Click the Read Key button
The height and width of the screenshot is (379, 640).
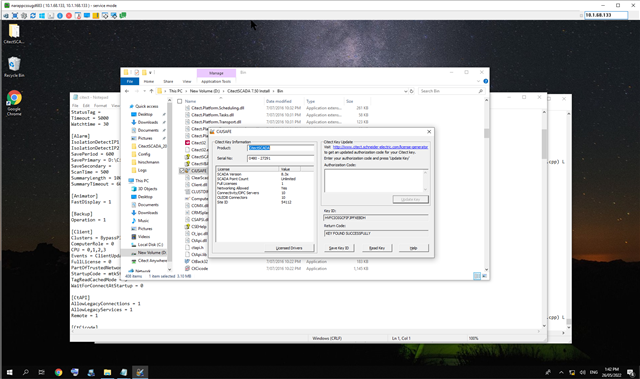click(x=377, y=248)
